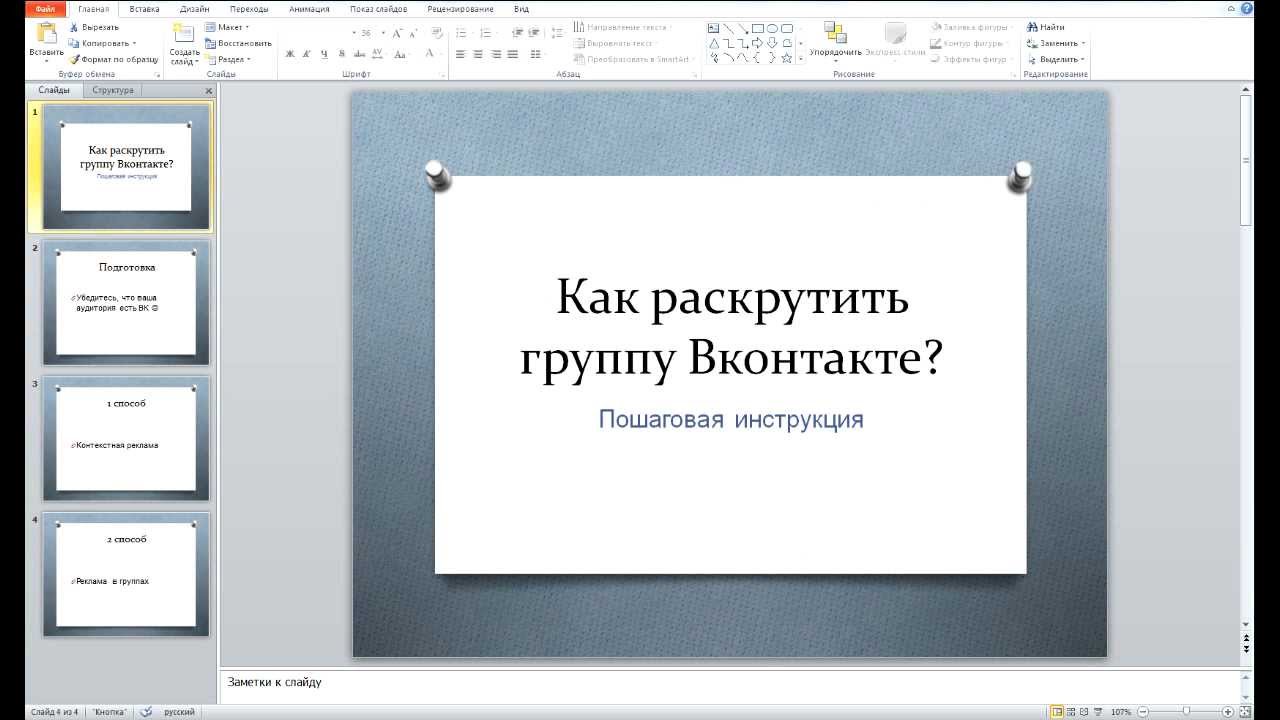Click the bulleted list button
The height and width of the screenshot is (720, 1280).
click(x=463, y=32)
